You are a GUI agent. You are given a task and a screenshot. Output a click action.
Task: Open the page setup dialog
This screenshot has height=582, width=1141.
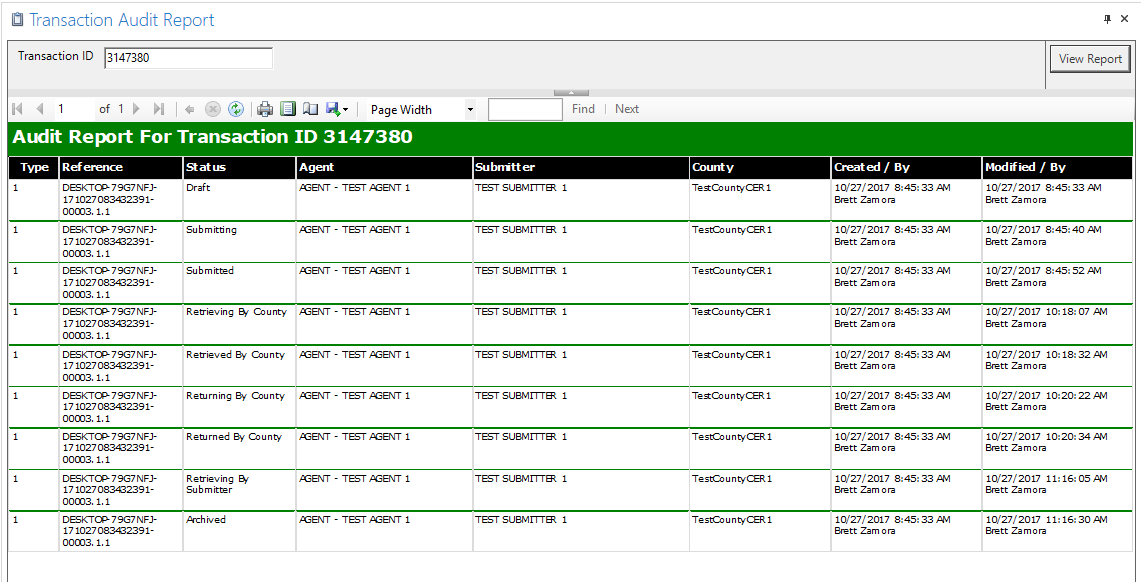click(310, 109)
